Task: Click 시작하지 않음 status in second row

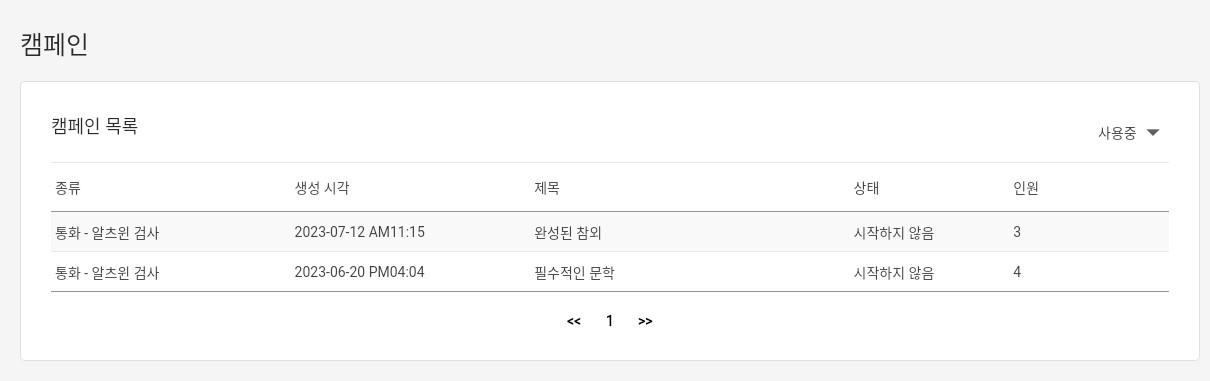Action: coord(893,272)
